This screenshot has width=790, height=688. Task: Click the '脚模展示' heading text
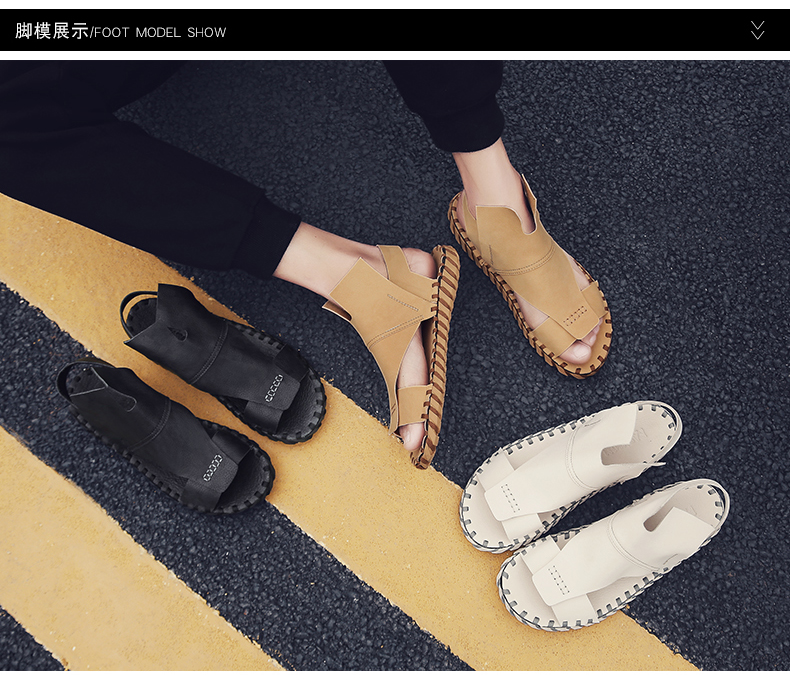click(x=52, y=31)
